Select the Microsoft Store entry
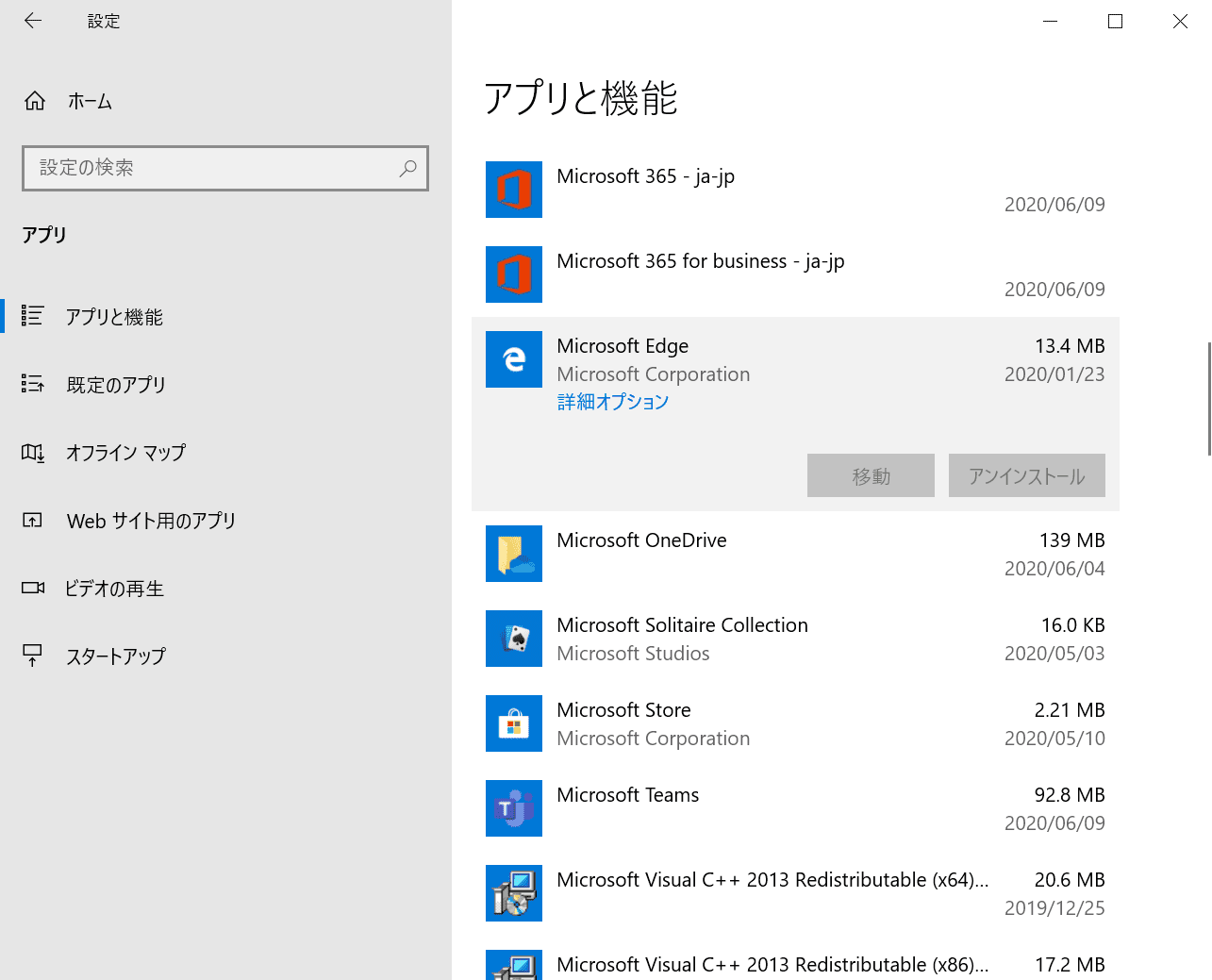Viewport: 1212px width, 980px height. pyautogui.click(x=795, y=723)
